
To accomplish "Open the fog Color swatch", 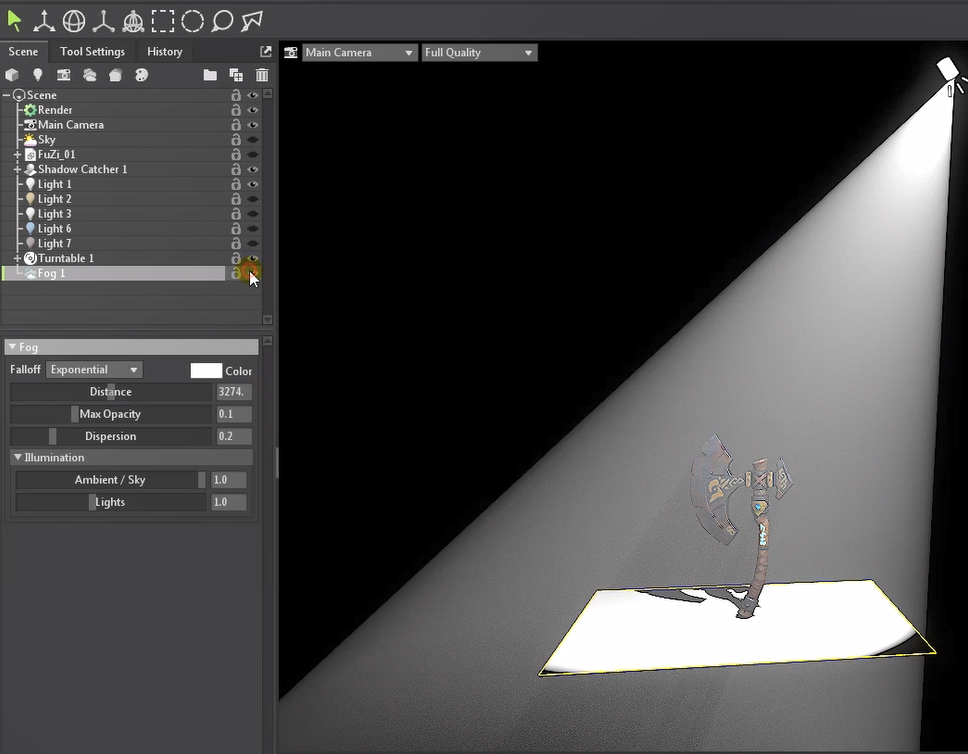I will click(x=206, y=370).
